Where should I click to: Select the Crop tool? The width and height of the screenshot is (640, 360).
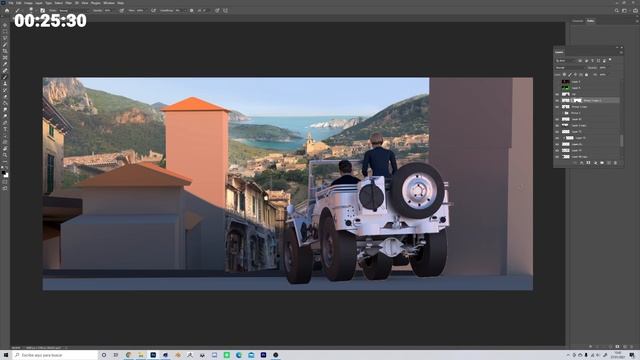point(5,51)
